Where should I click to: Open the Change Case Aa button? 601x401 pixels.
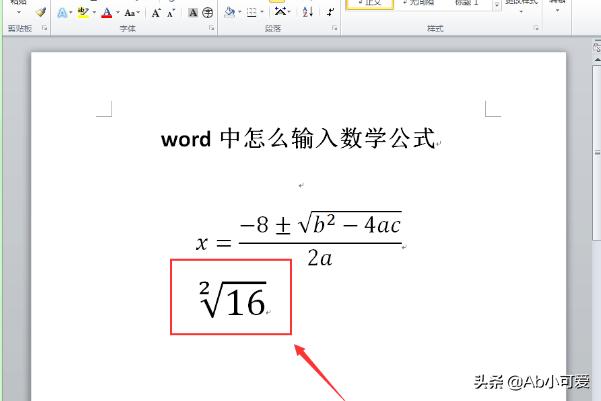pos(130,13)
